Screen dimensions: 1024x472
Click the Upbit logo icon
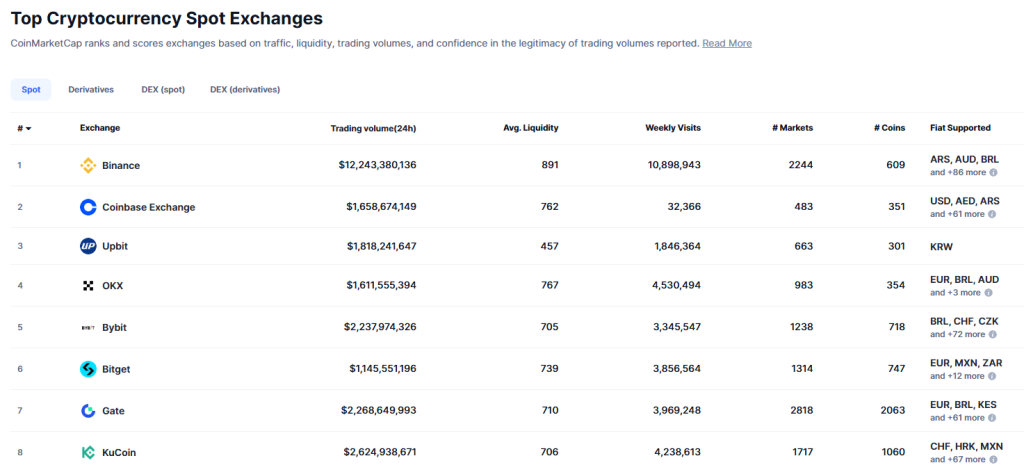tap(88, 246)
